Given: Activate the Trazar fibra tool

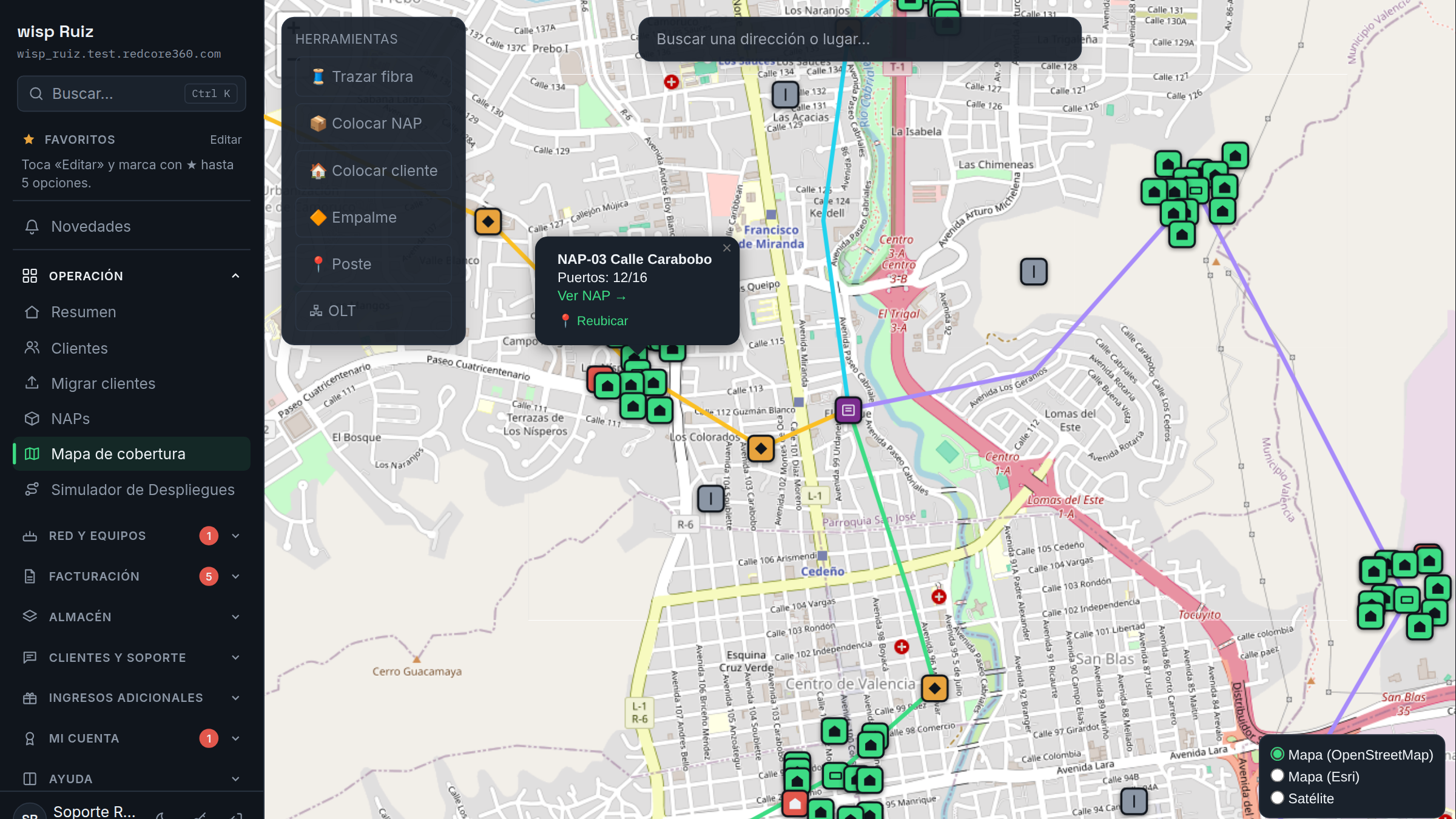Looking at the screenshot, I should coord(373,76).
